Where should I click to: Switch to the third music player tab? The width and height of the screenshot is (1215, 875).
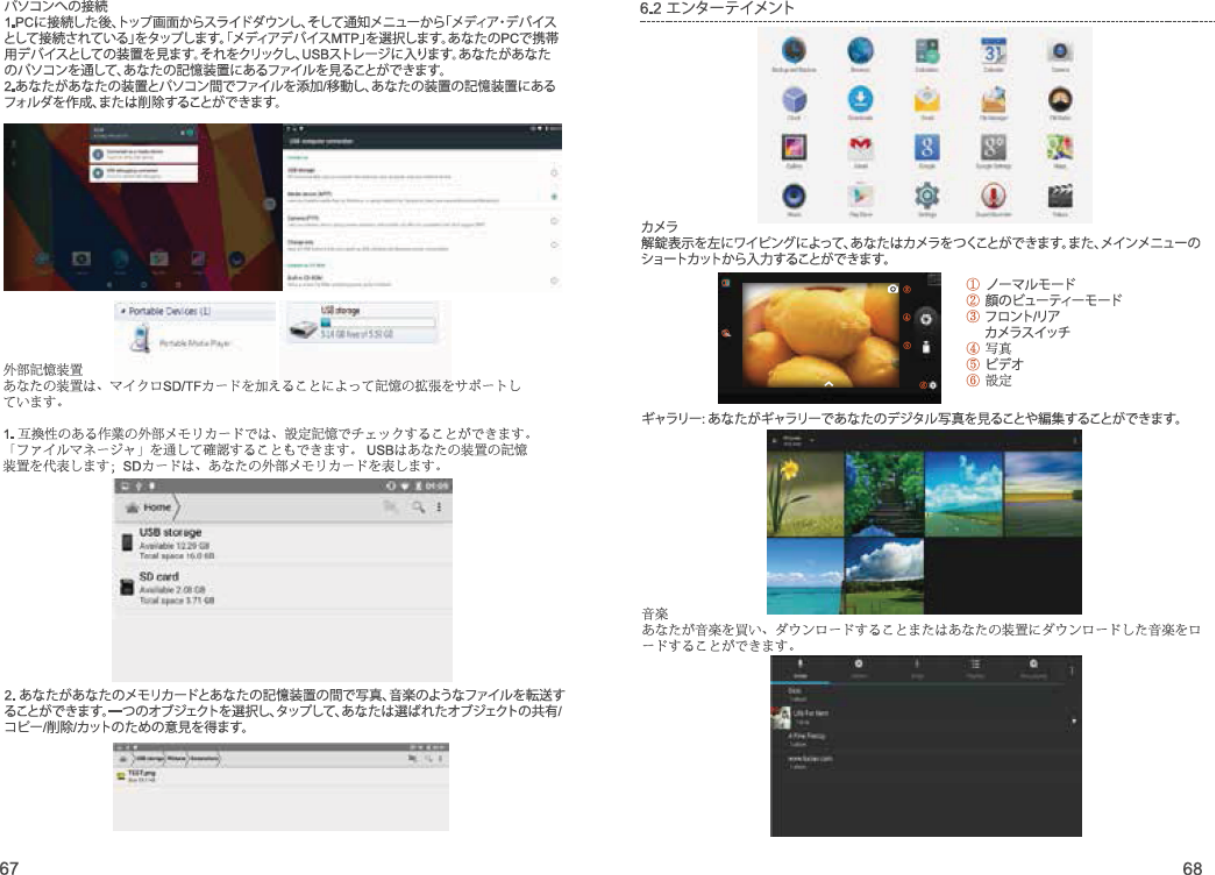pos(916,669)
